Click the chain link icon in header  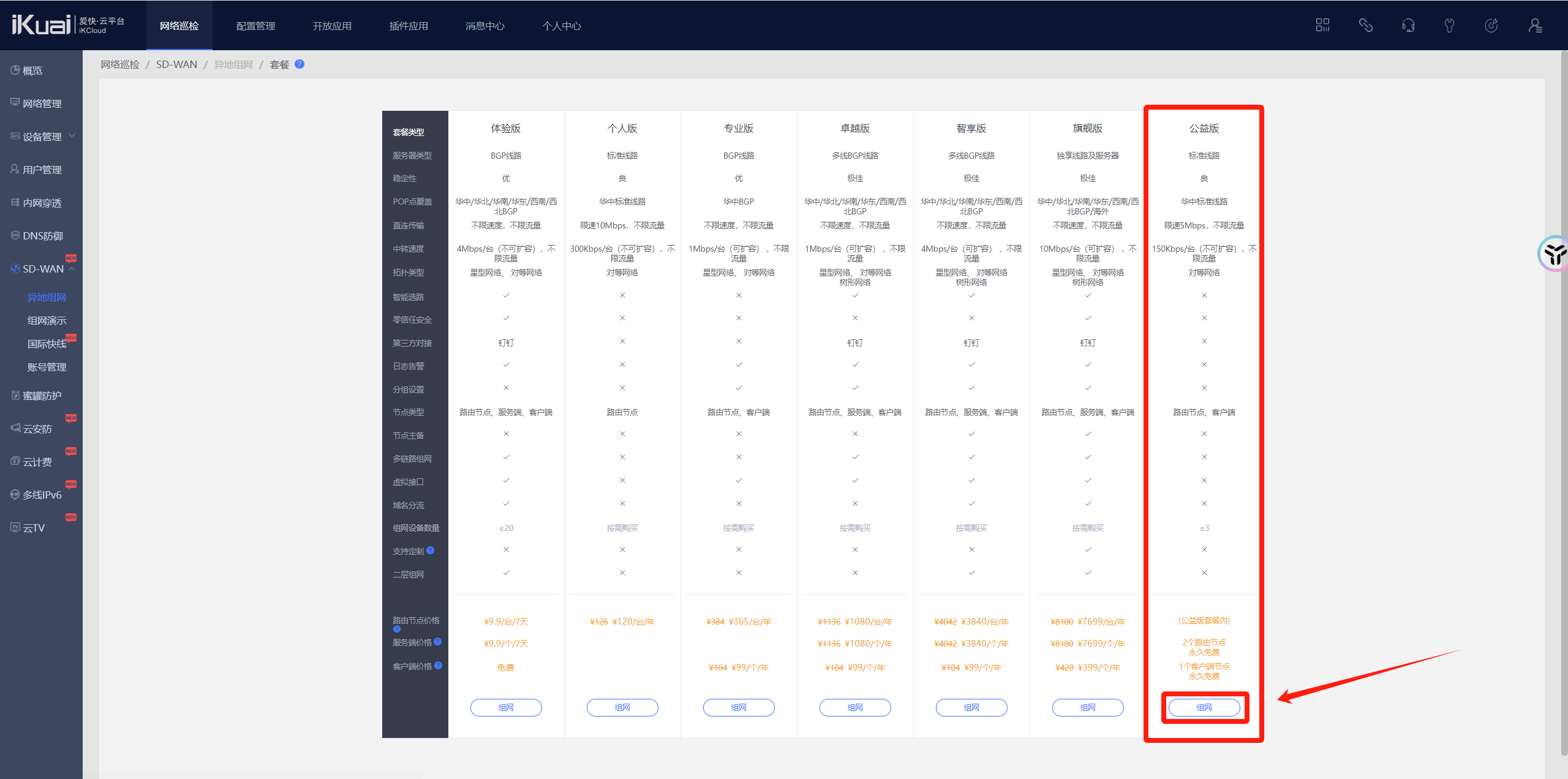click(1365, 25)
